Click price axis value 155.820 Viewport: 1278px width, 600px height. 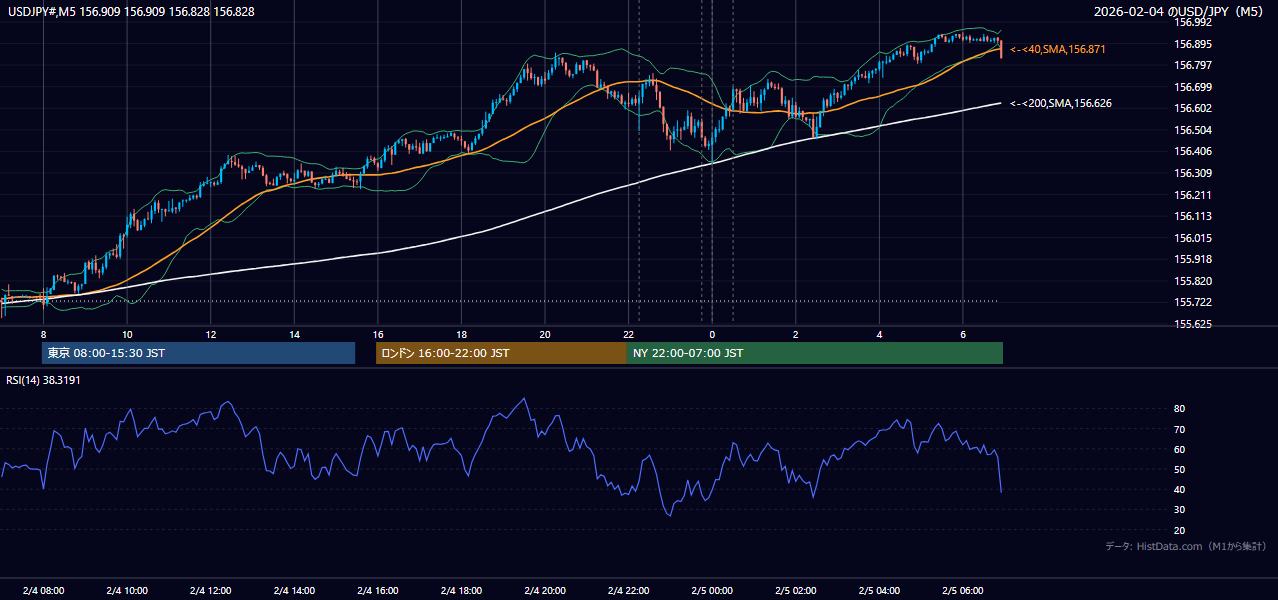click(x=1193, y=281)
